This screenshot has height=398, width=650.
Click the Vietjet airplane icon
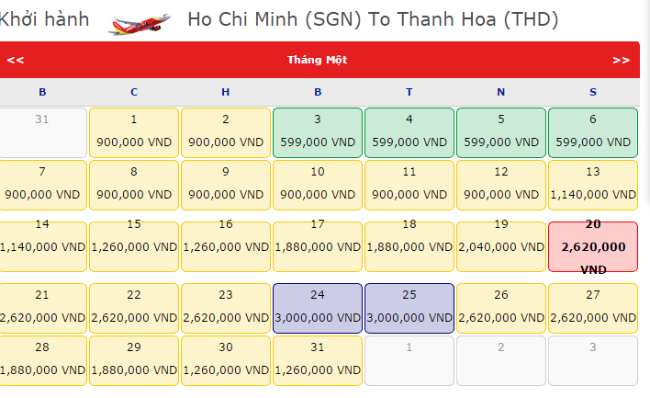click(139, 24)
